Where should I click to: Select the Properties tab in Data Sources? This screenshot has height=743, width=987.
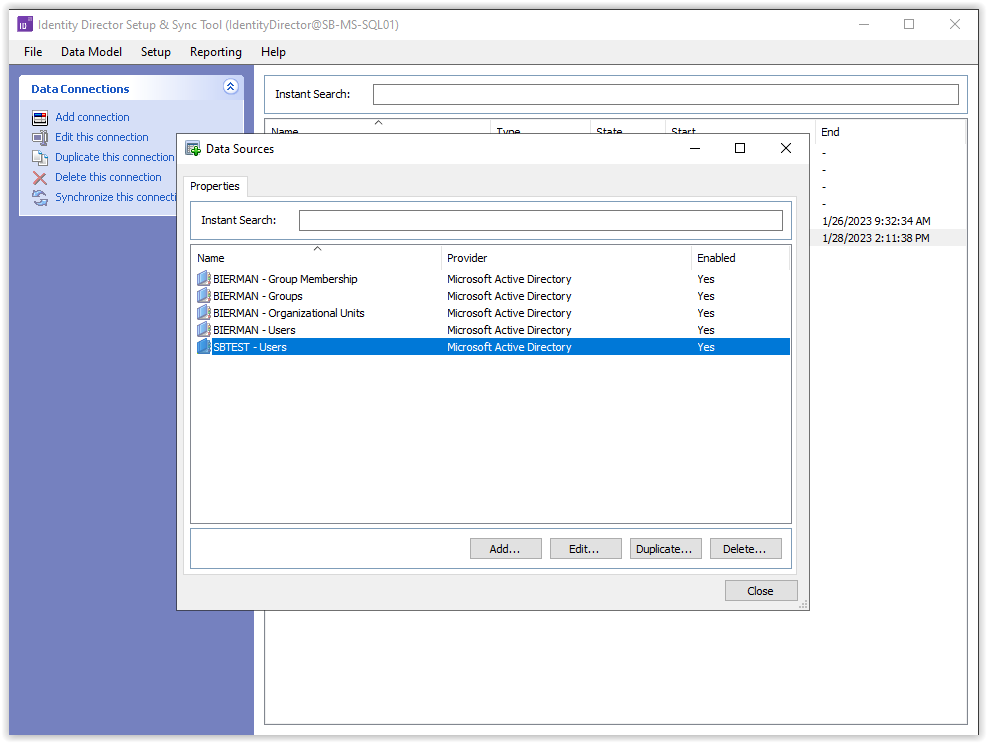click(x=215, y=186)
